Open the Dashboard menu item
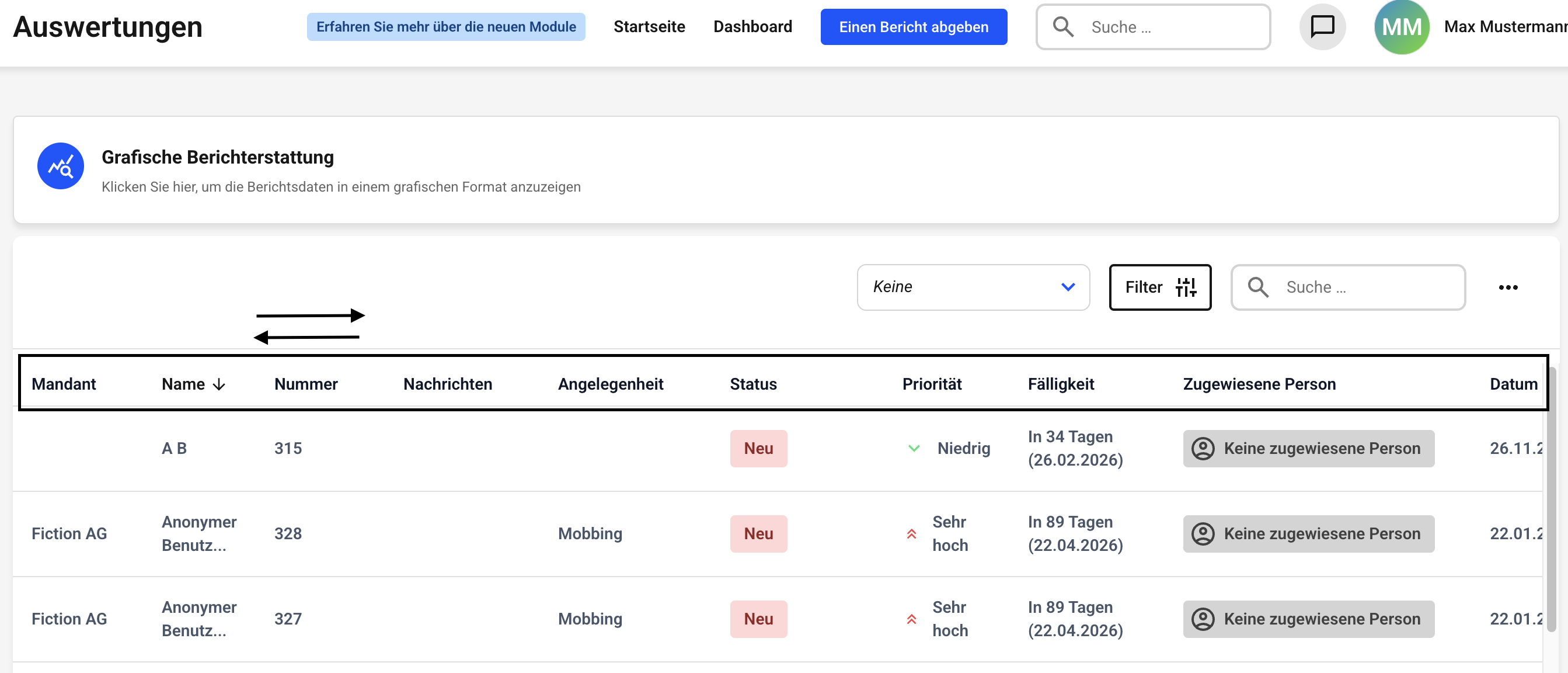The image size is (1568, 673). tap(752, 27)
